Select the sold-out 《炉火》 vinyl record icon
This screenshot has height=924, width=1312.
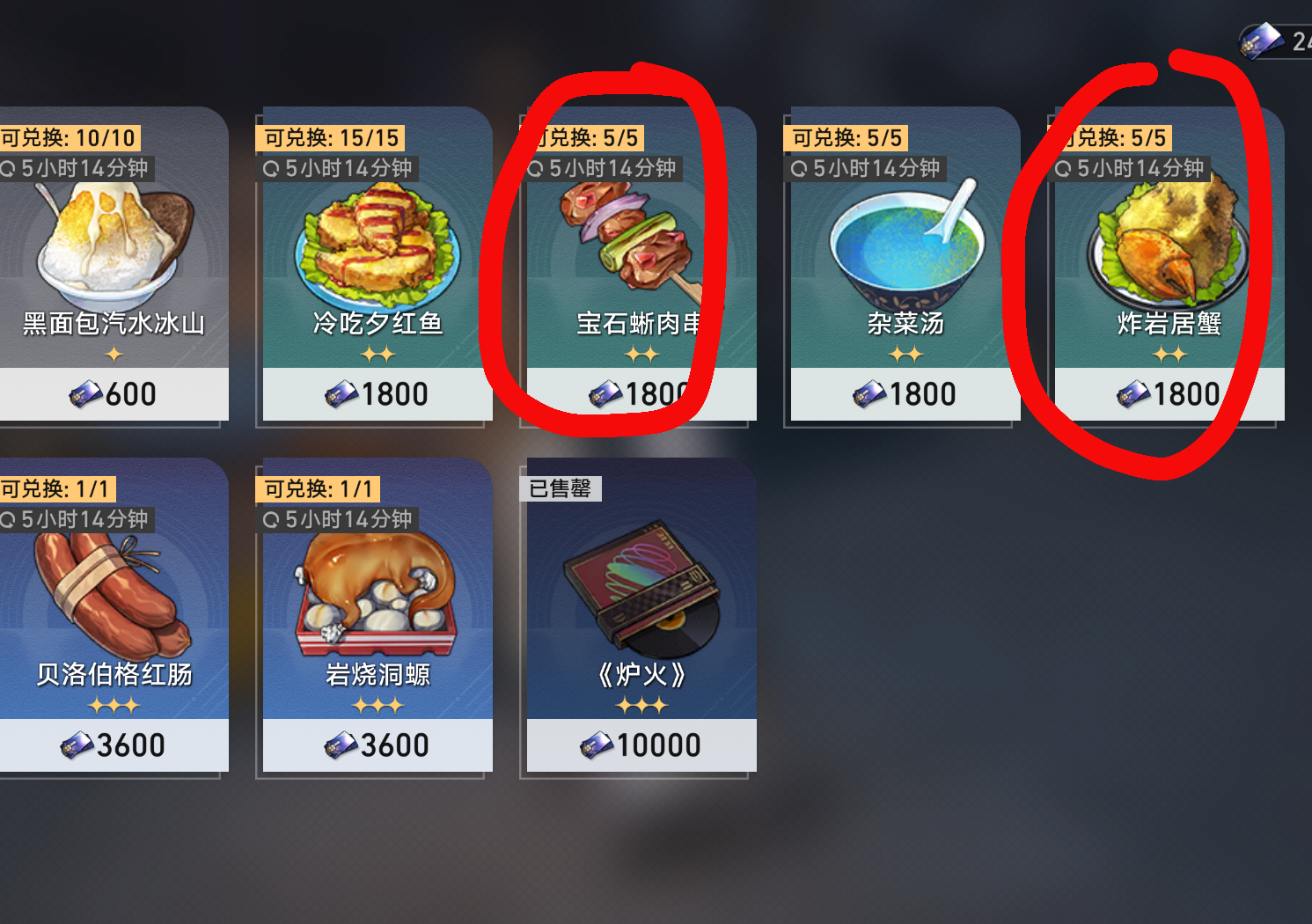[x=642, y=590]
